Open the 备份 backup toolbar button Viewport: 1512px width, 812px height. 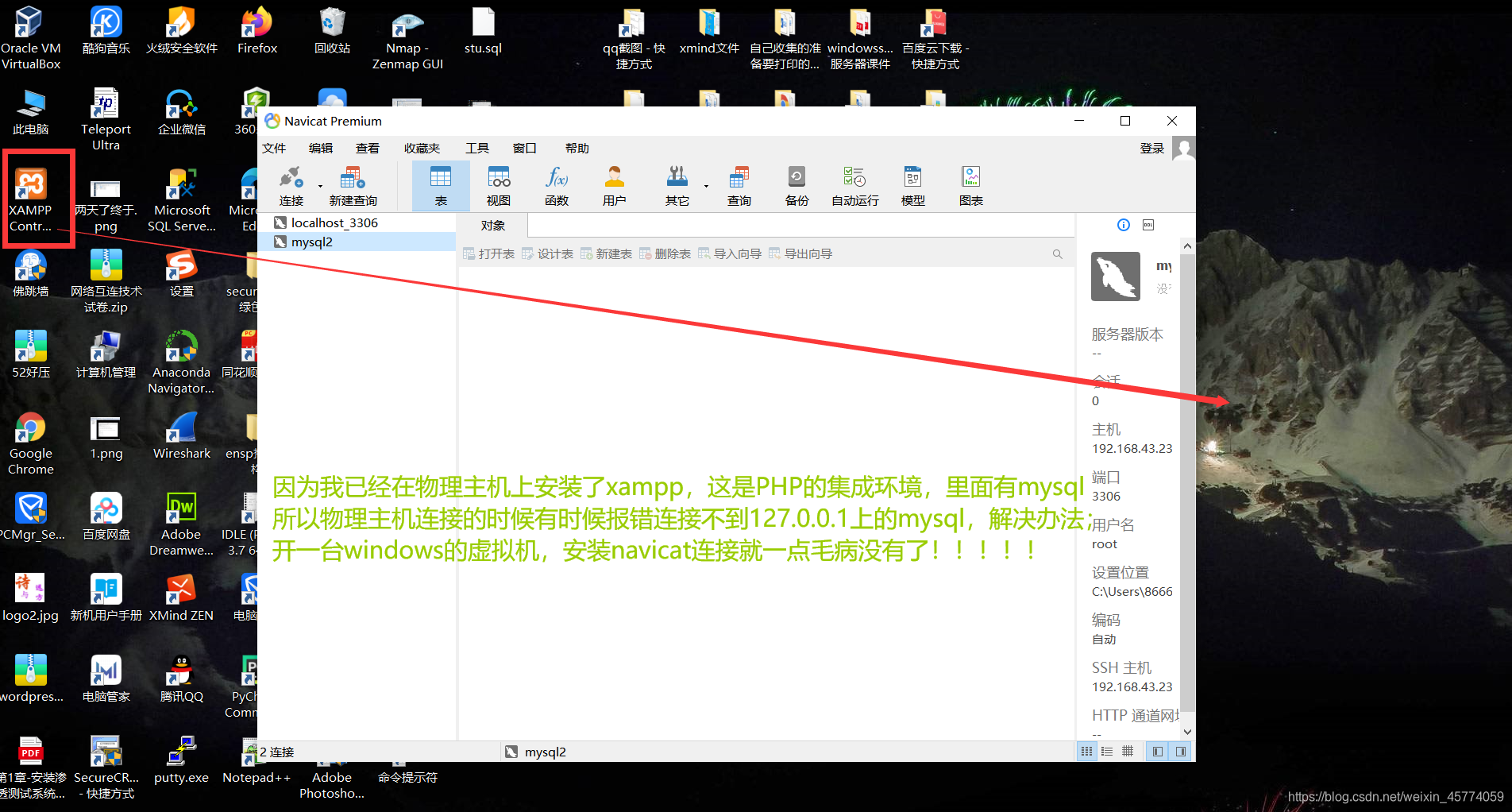coord(796,186)
